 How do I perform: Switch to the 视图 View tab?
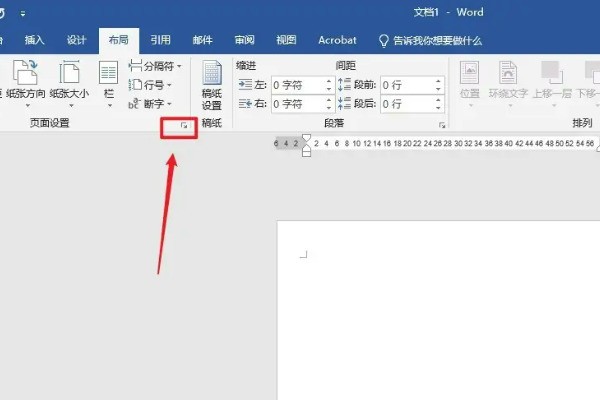286,40
